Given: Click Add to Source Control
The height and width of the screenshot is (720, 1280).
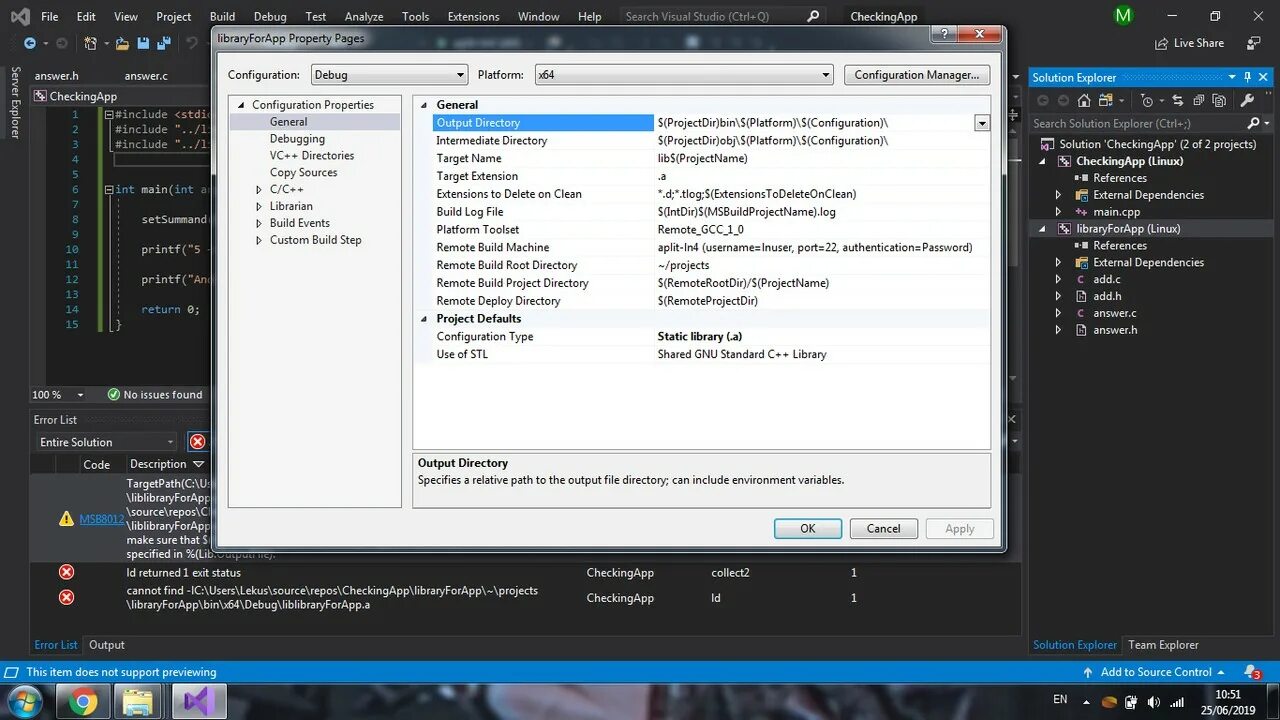Looking at the screenshot, I should coord(1155,672).
